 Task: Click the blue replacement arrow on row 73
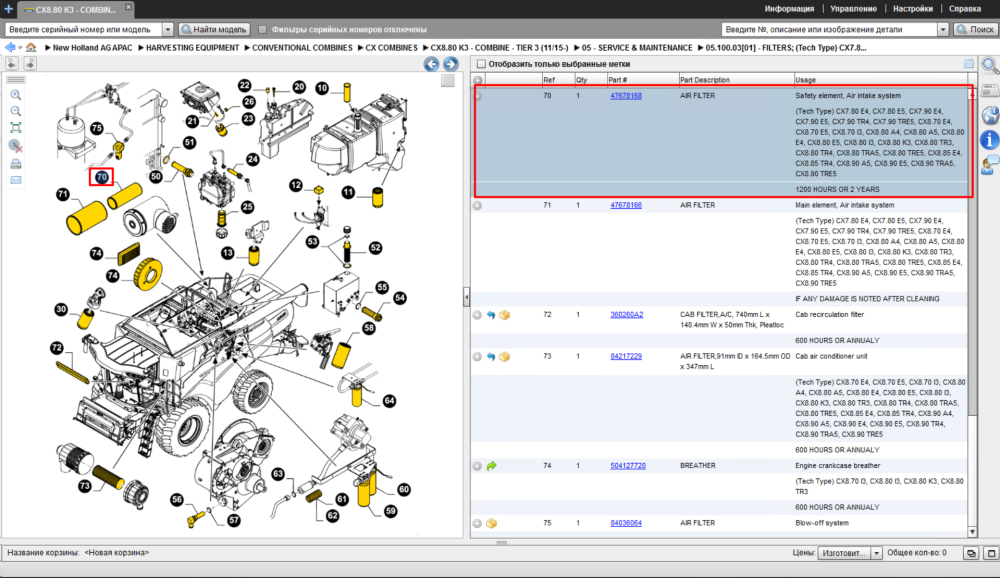490,357
